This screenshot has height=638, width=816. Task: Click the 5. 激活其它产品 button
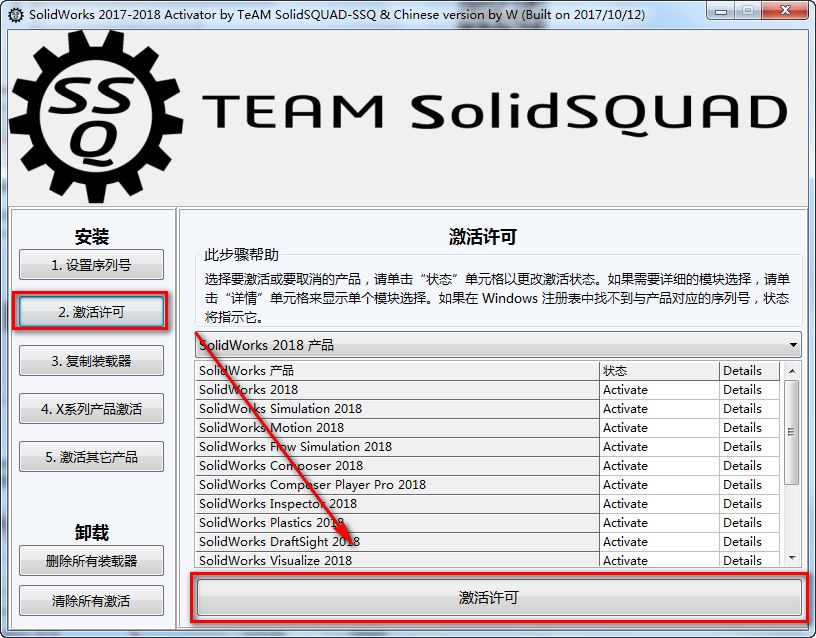pyautogui.click(x=91, y=456)
